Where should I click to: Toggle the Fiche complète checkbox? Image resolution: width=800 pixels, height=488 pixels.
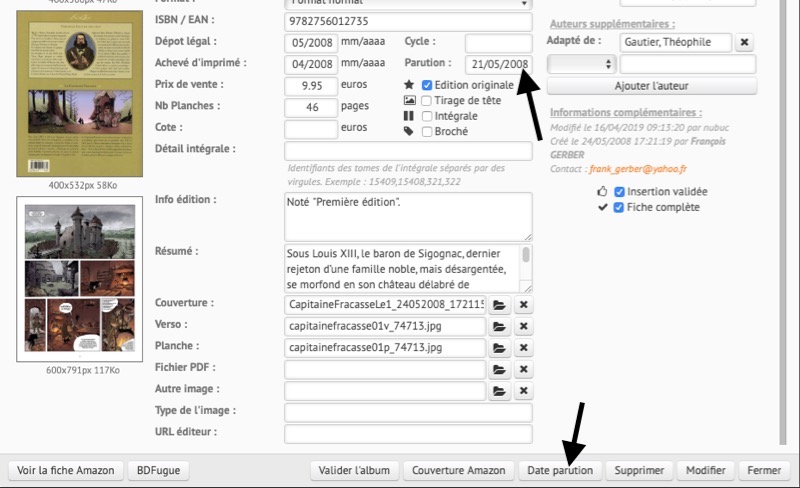click(620, 207)
